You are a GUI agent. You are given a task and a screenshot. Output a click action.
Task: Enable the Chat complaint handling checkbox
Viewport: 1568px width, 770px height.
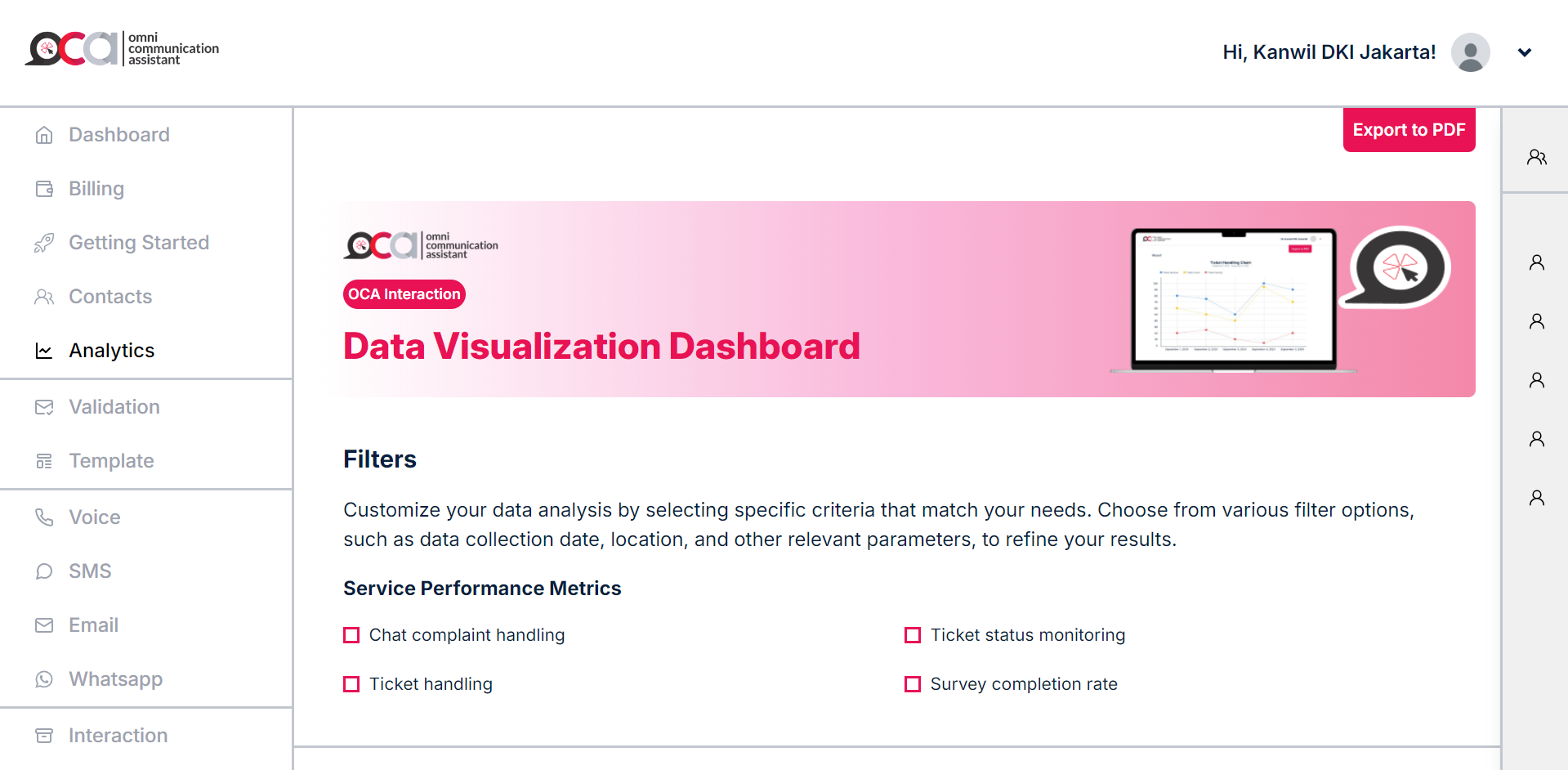pyautogui.click(x=351, y=635)
